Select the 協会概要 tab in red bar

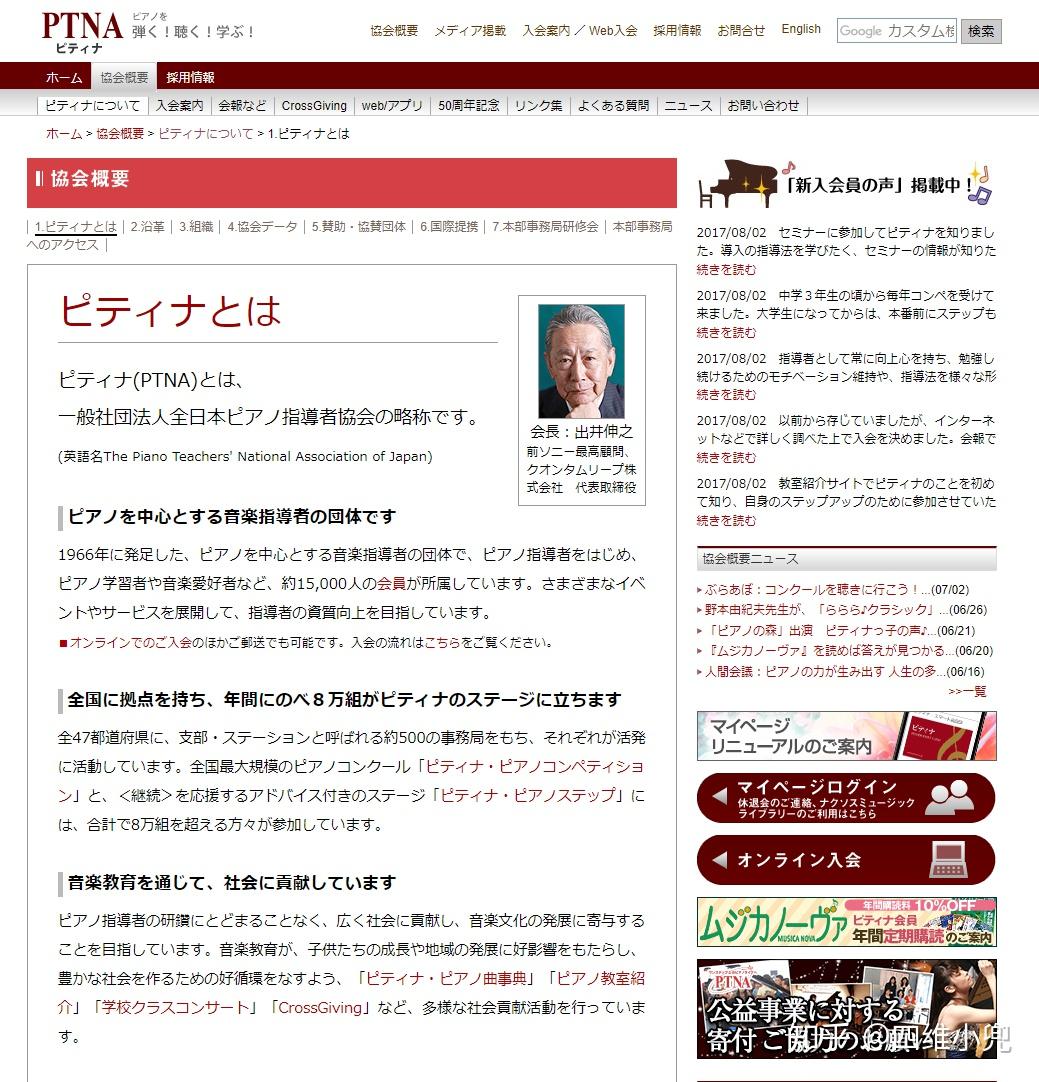(x=124, y=77)
